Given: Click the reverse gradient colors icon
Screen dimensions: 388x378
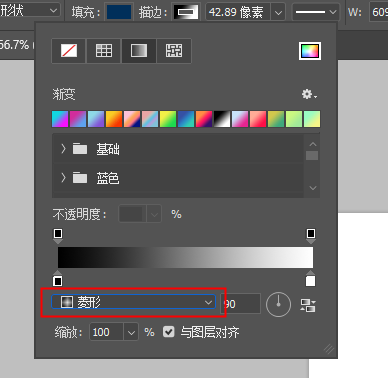Looking at the screenshot, I should click(308, 305).
